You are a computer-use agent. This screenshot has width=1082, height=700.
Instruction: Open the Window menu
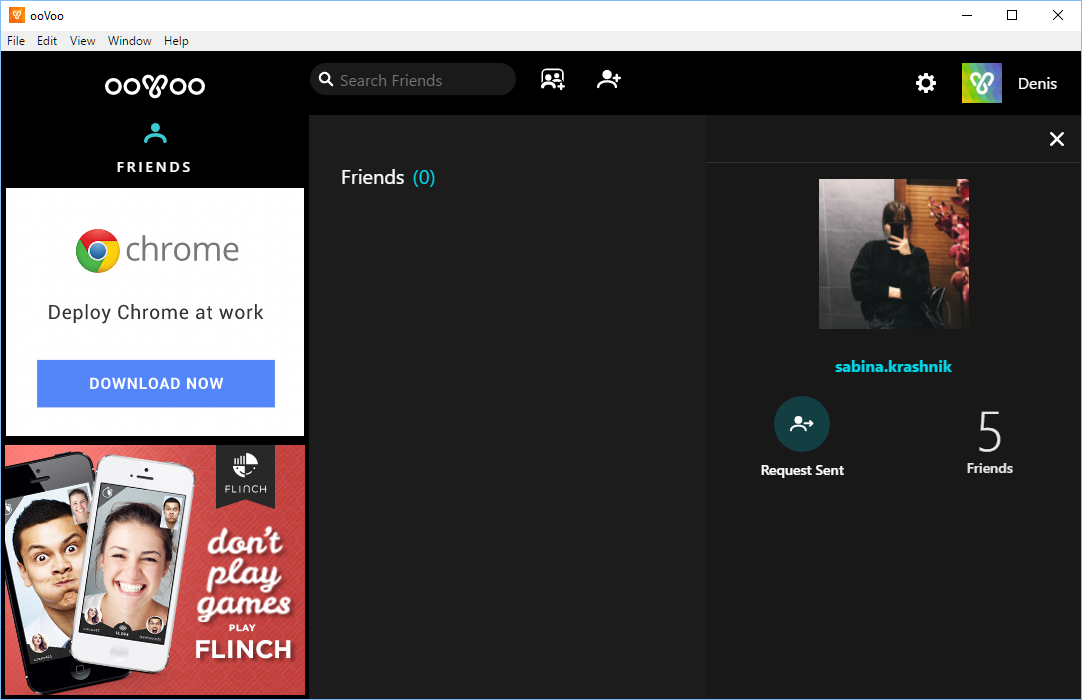point(130,41)
